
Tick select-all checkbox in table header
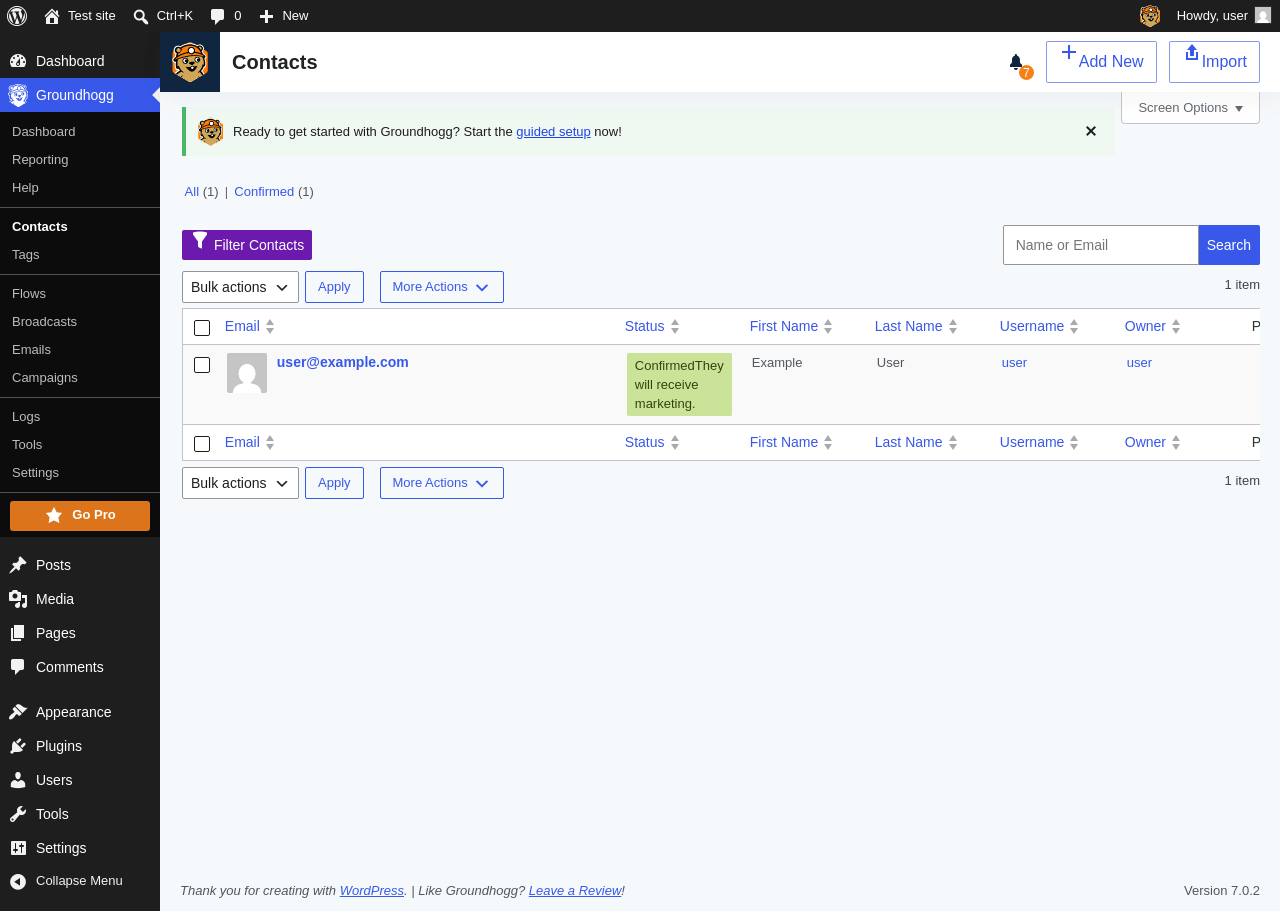(202, 328)
